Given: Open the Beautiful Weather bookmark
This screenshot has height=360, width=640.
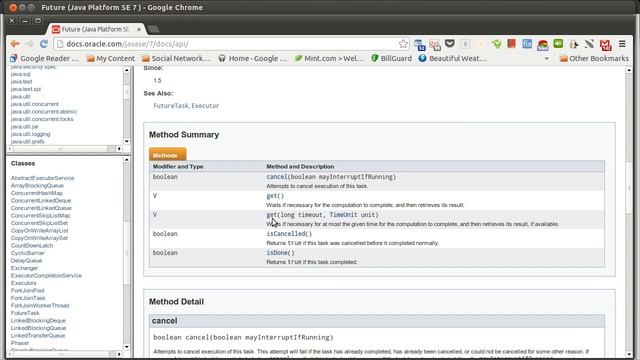Looking at the screenshot, I should click(453, 58).
